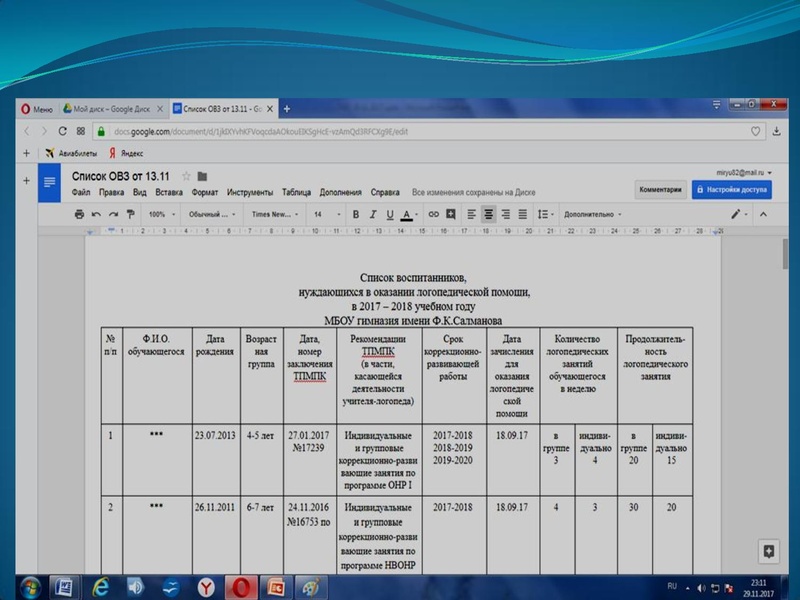Viewport: 800px width, 600px height.
Task: Open the Google Docs home icon
Action: tap(49, 182)
